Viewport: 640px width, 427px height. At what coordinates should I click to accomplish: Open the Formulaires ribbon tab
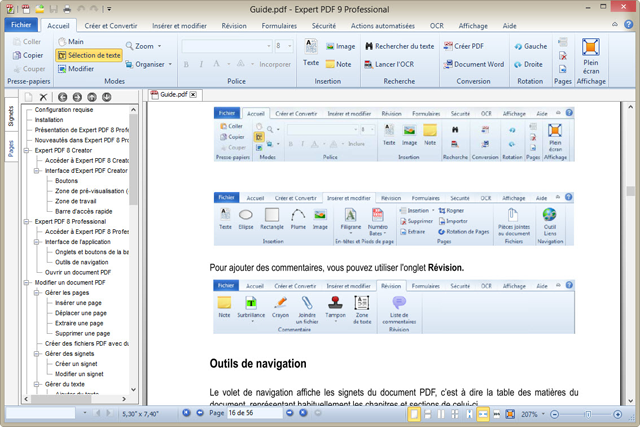pos(279,26)
